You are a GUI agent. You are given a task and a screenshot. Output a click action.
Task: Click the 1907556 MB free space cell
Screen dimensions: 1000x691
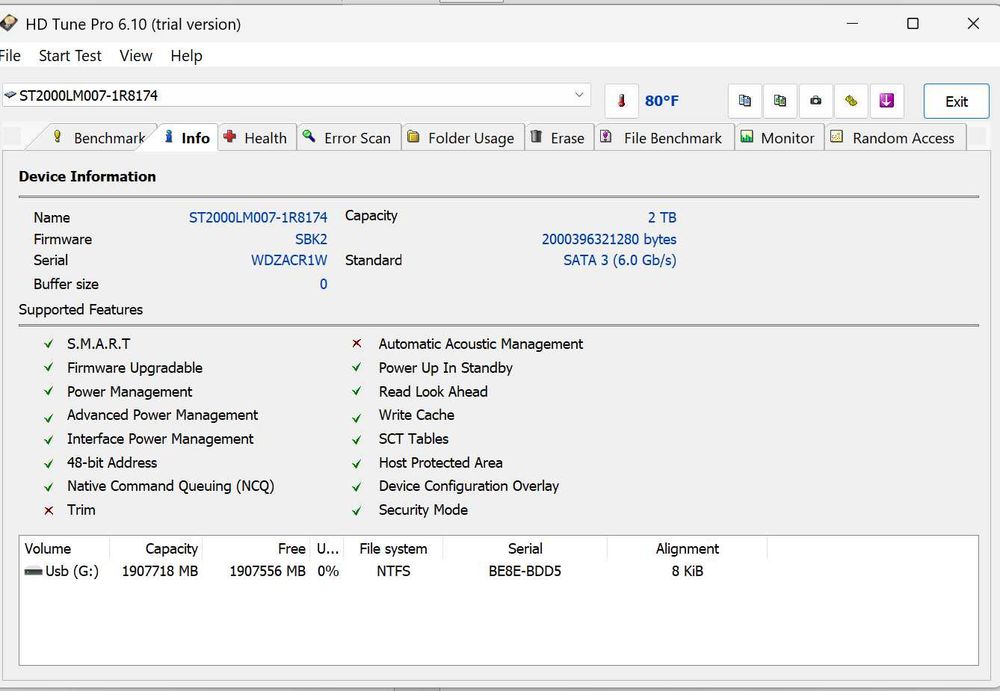tap(267, 571)
